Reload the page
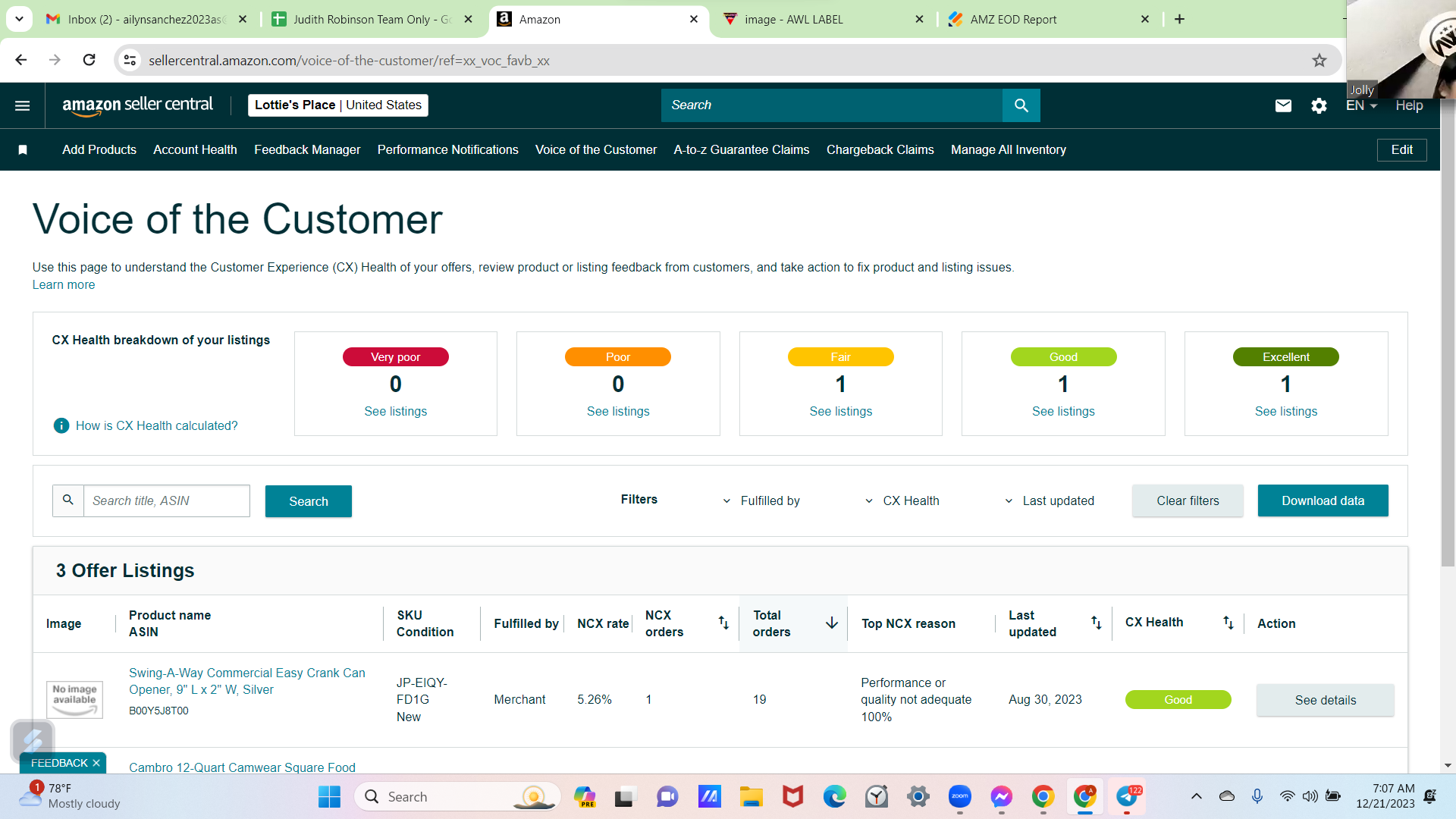Viewport: 1456px width, 819px height. (x=89, y=60)
